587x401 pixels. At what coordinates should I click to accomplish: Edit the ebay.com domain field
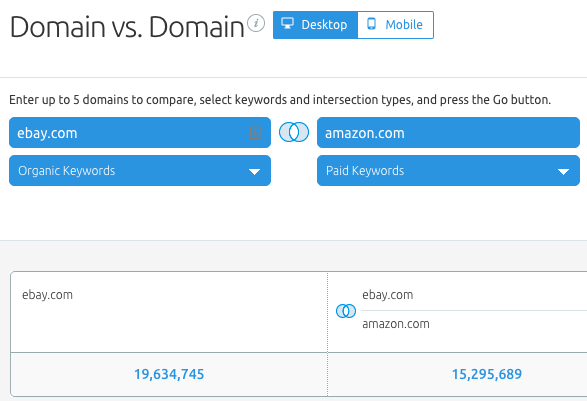140,133
